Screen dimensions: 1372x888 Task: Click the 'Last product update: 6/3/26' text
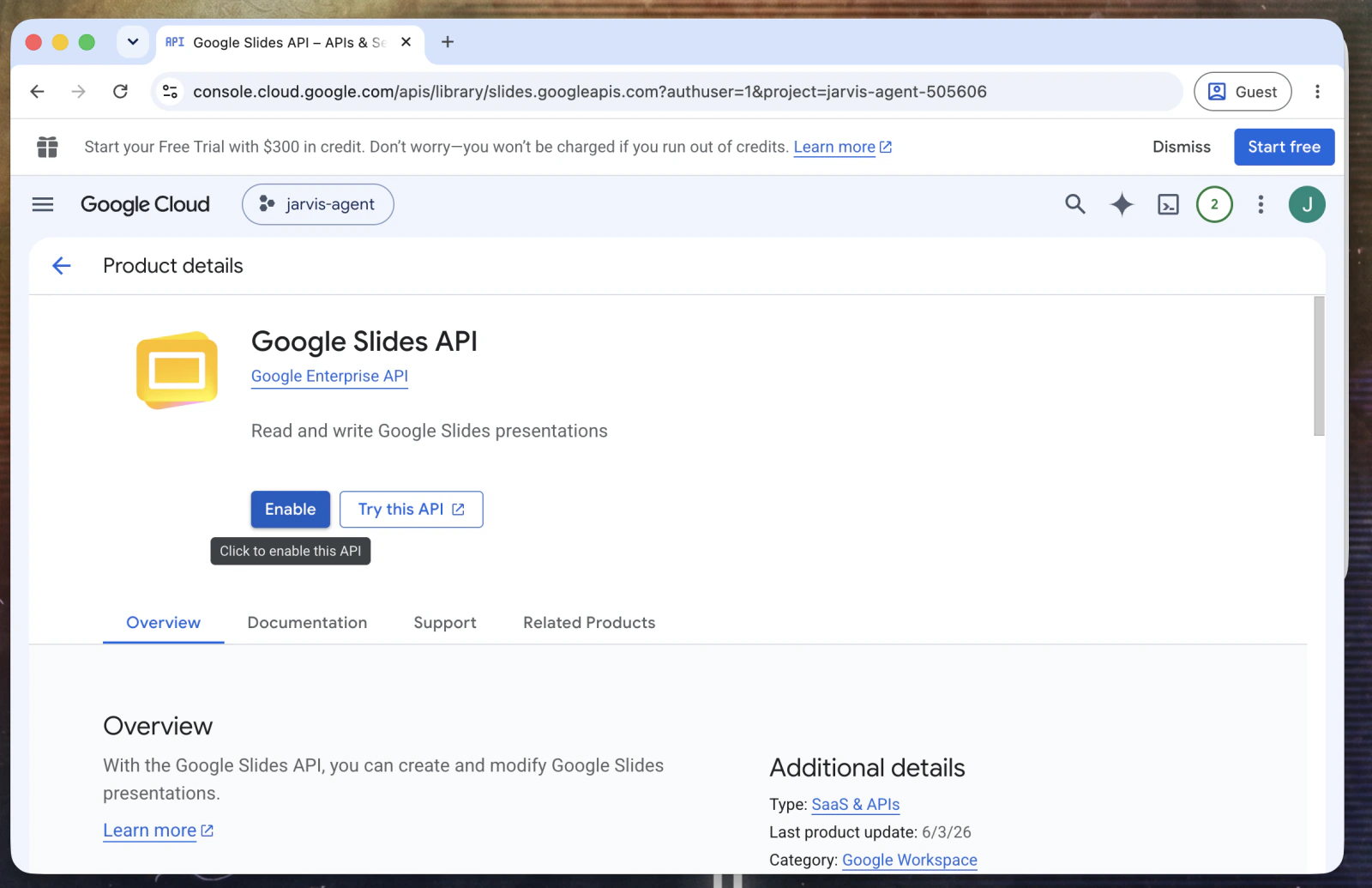870,832
